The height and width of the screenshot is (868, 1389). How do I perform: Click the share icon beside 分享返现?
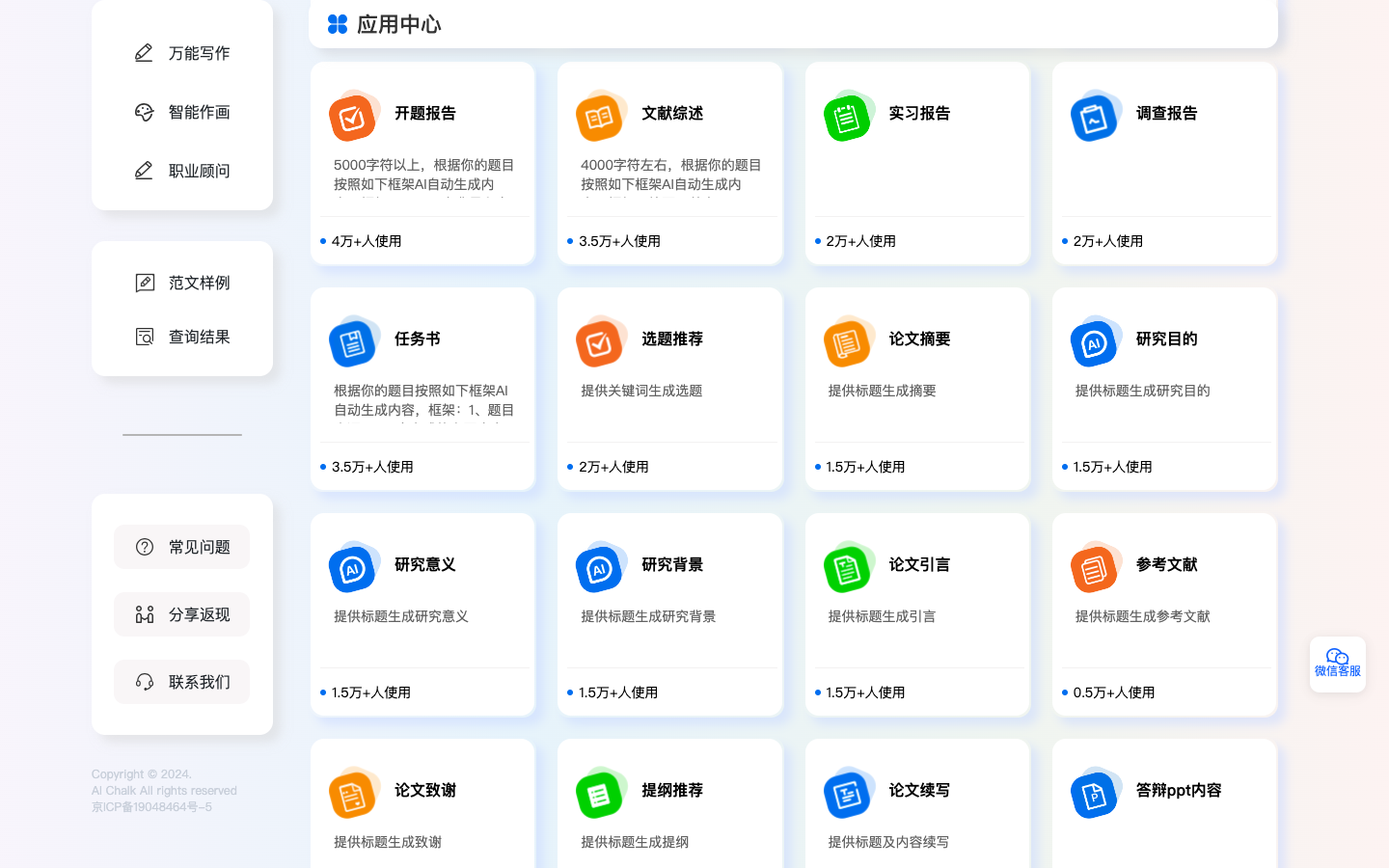click(145, 614)
